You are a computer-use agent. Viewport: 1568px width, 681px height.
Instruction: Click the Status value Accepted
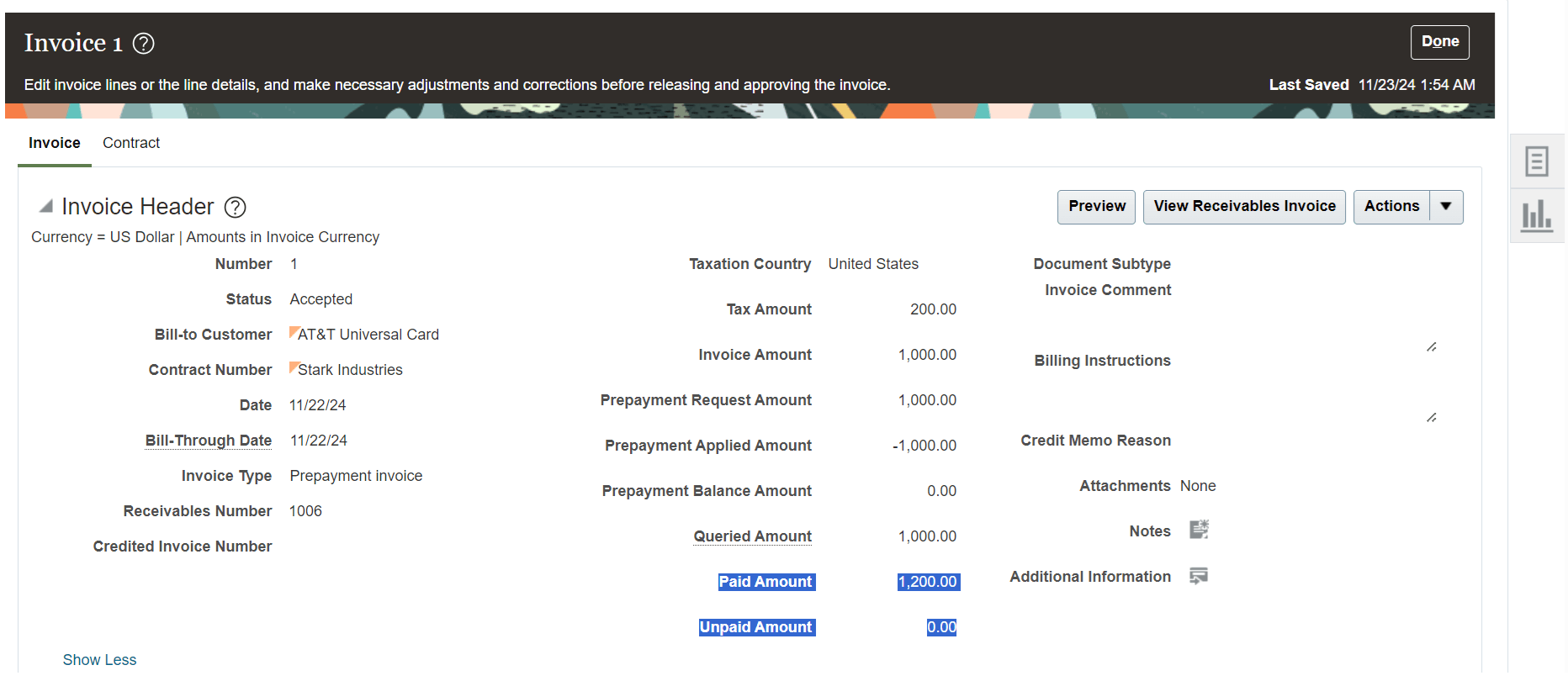[321, 299]
